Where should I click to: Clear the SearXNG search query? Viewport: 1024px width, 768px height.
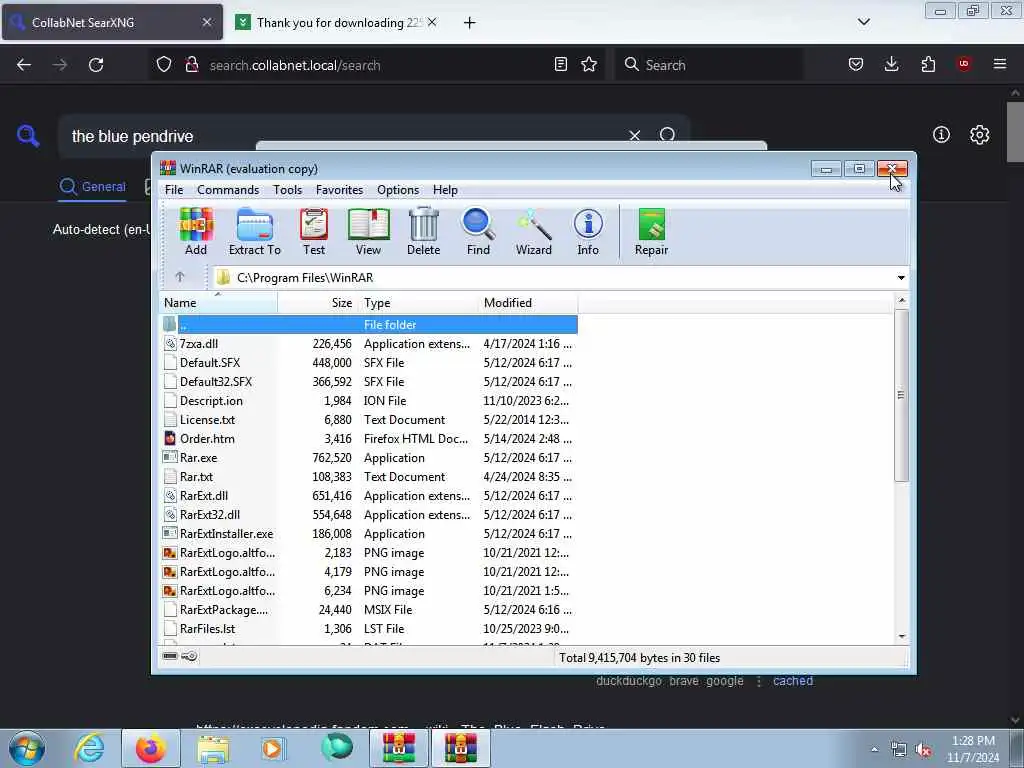pos(634,135)
